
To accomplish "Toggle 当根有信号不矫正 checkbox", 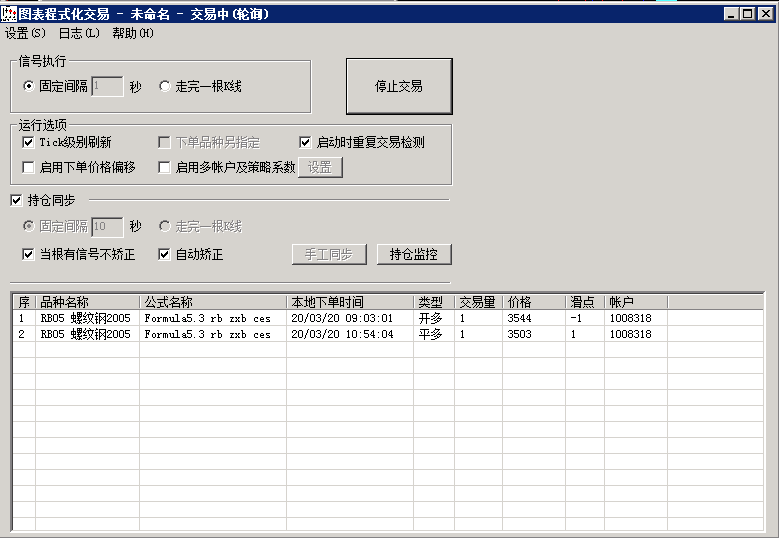I will (28, 254).
